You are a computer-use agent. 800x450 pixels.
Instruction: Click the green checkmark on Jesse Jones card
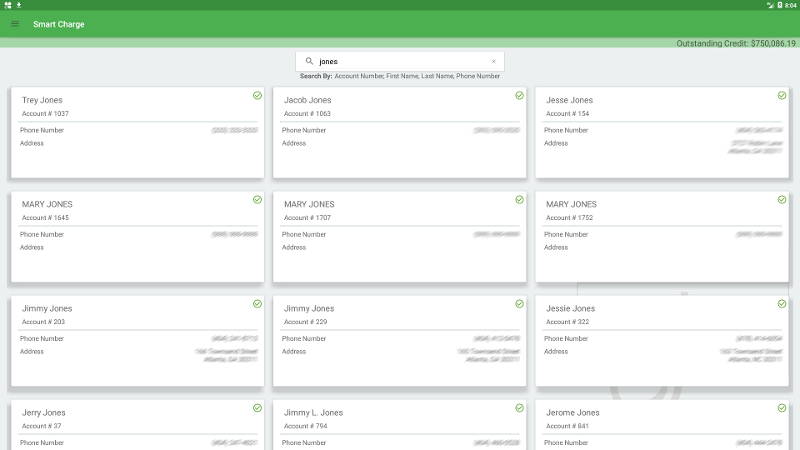782,95
